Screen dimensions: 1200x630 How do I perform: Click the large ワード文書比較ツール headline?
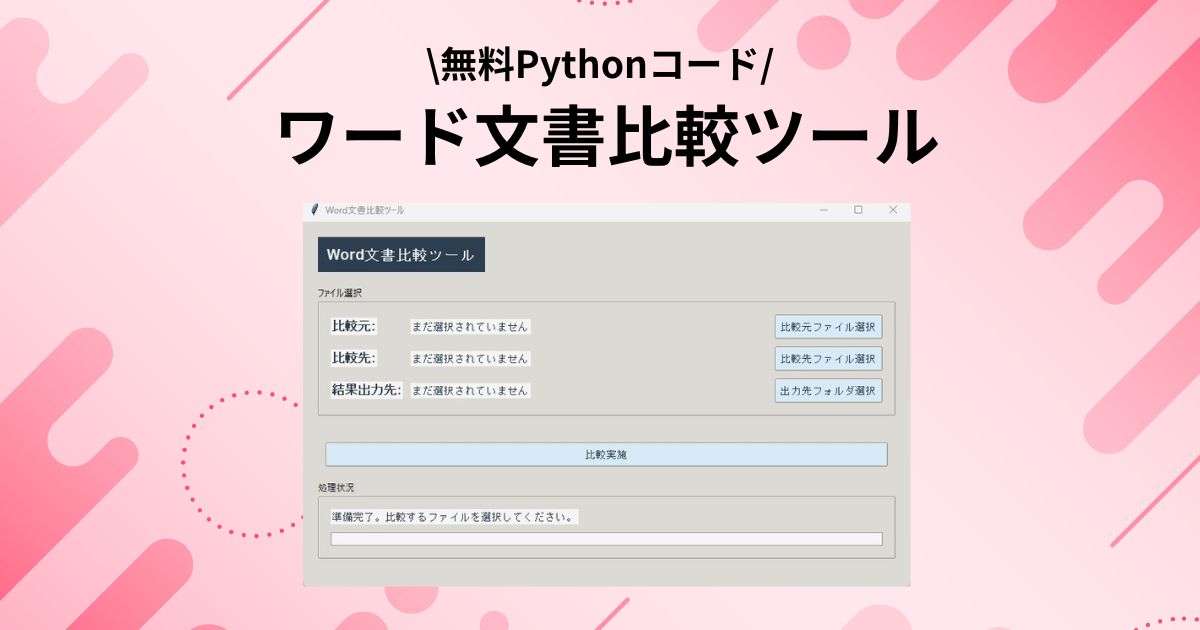(x=606, y=138)
